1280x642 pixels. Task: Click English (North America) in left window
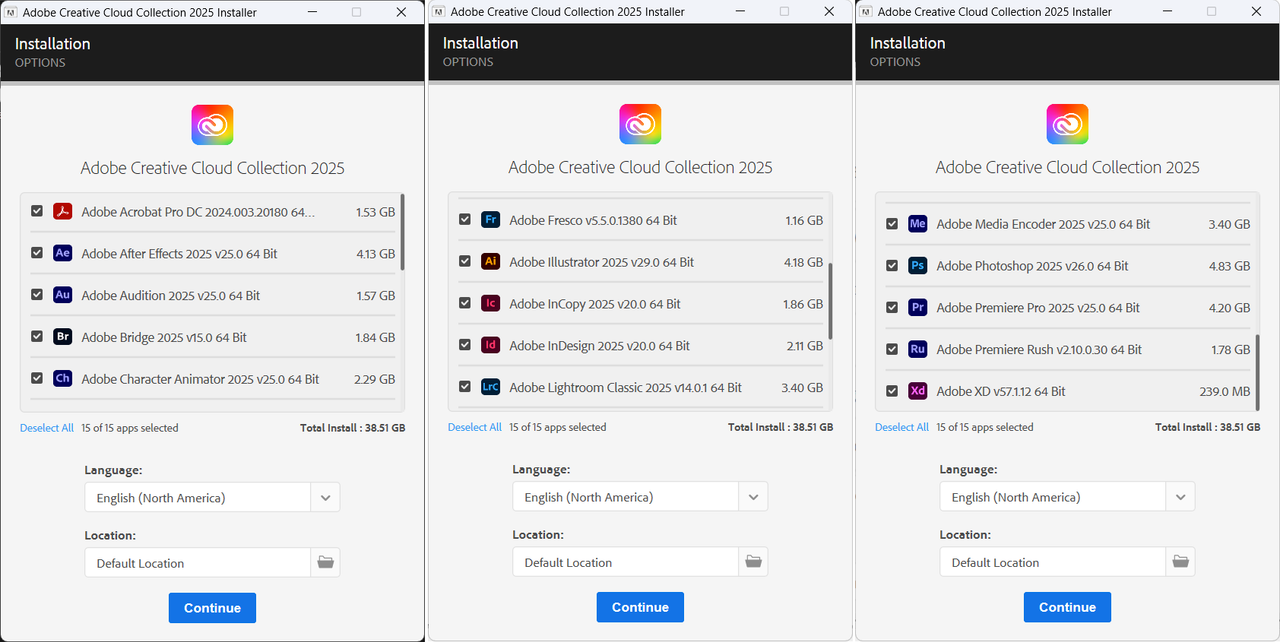click(161, 498)
